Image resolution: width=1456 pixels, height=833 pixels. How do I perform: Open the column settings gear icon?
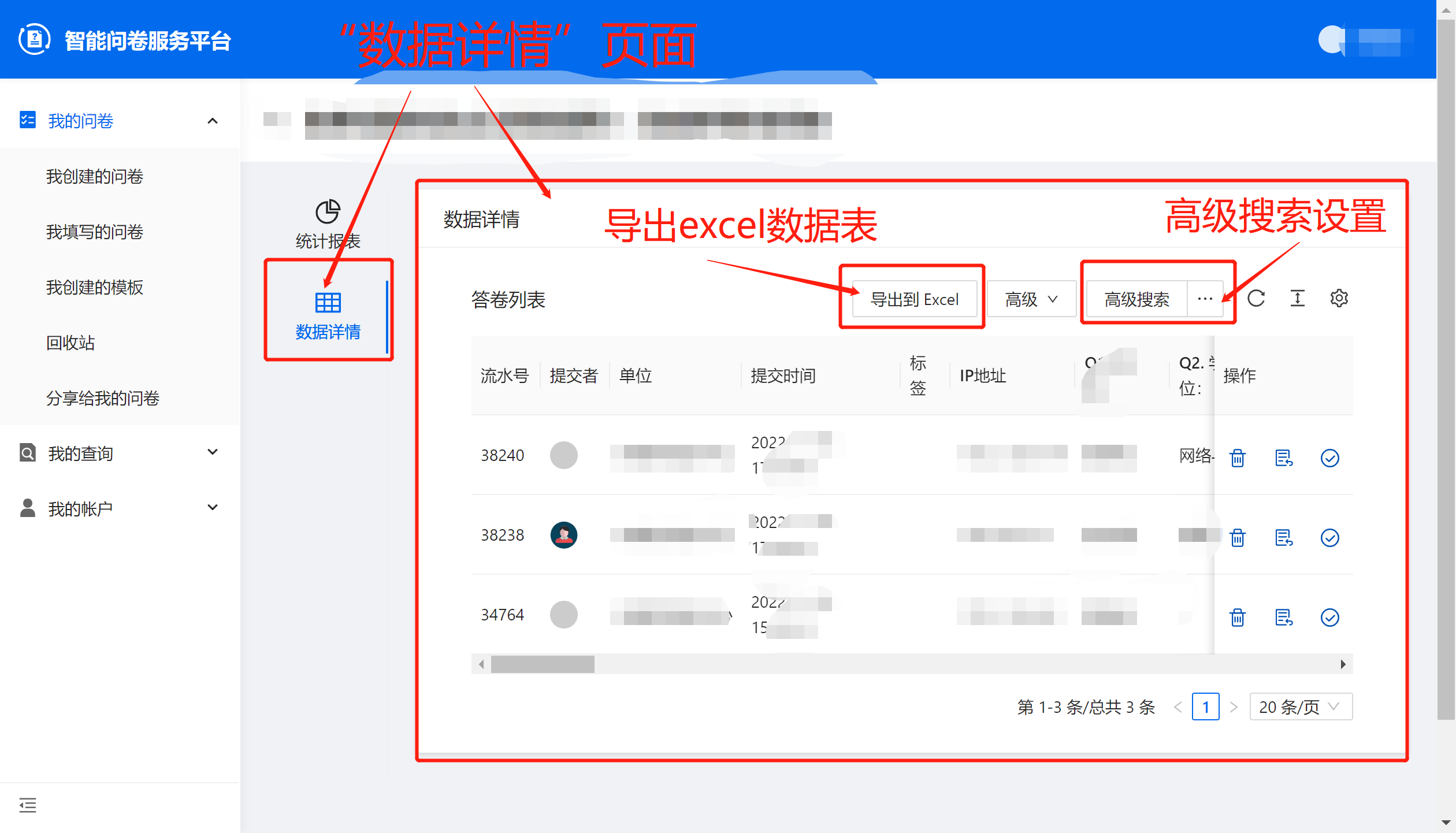1339,299
